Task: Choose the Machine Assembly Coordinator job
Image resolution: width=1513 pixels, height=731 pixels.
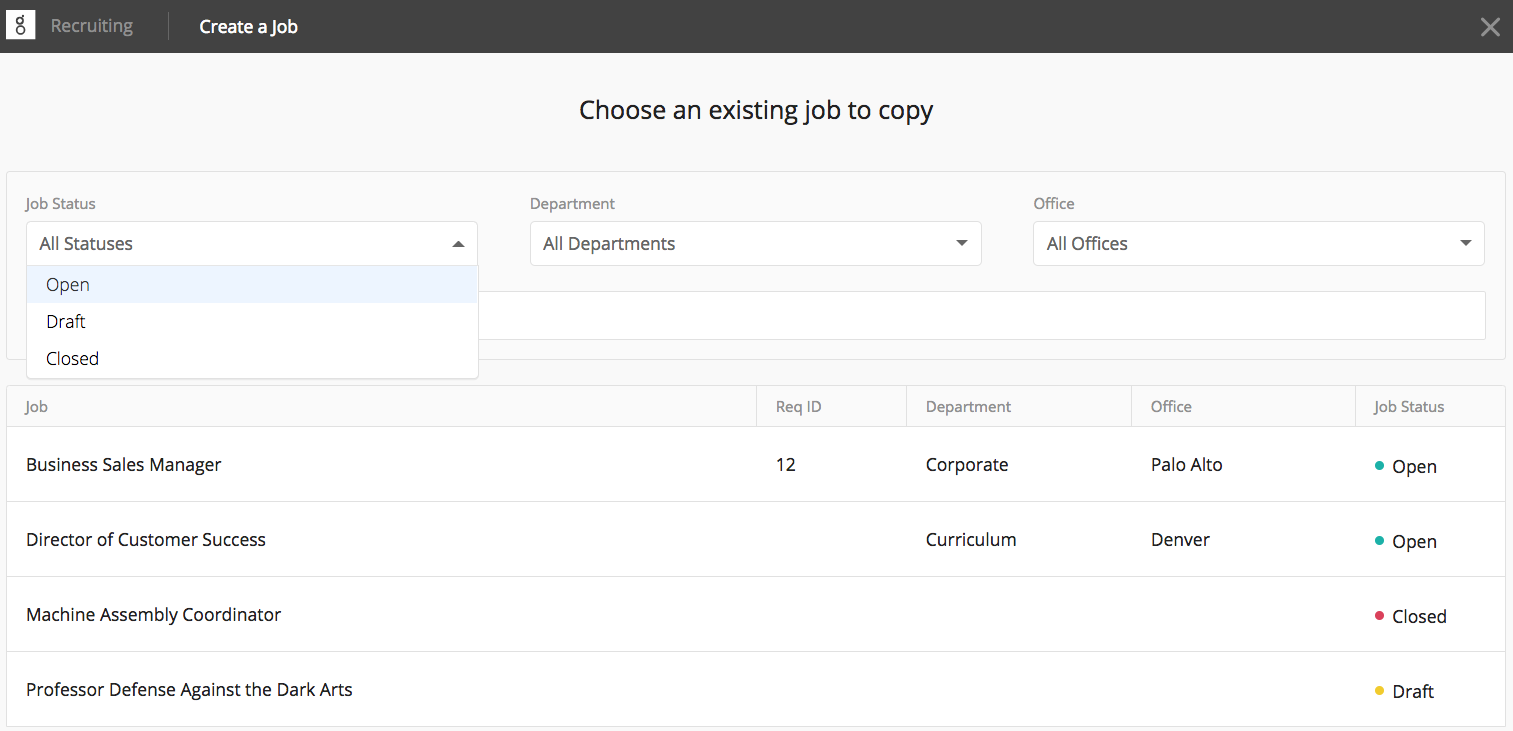Action: point(154,615)
